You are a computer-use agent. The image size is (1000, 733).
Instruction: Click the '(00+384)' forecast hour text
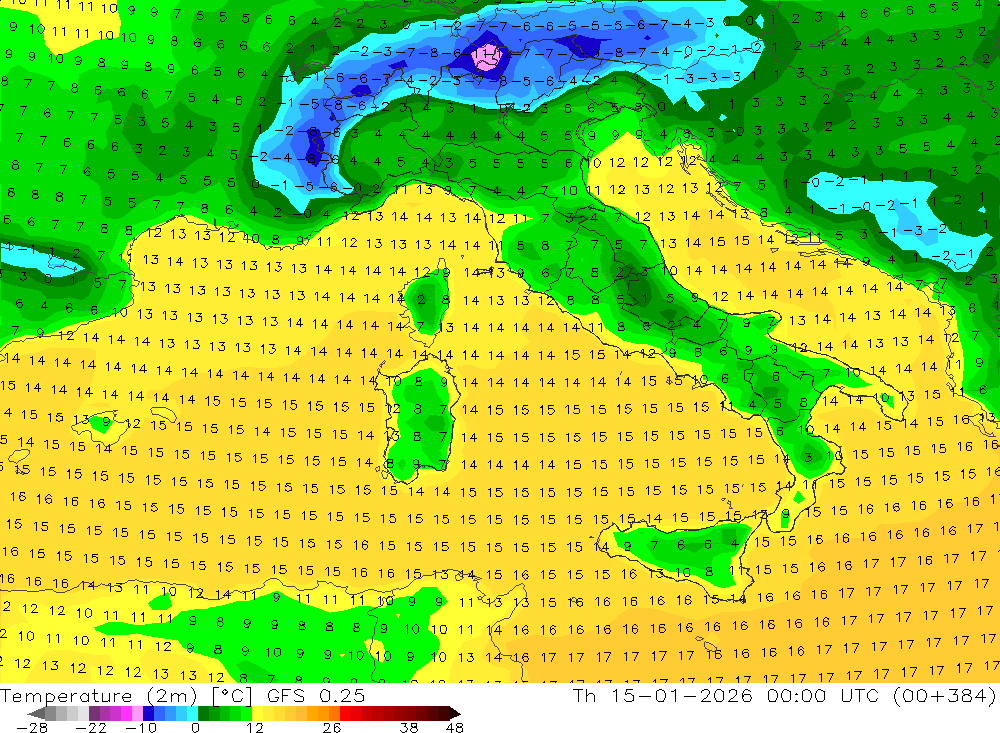(943, 695)
